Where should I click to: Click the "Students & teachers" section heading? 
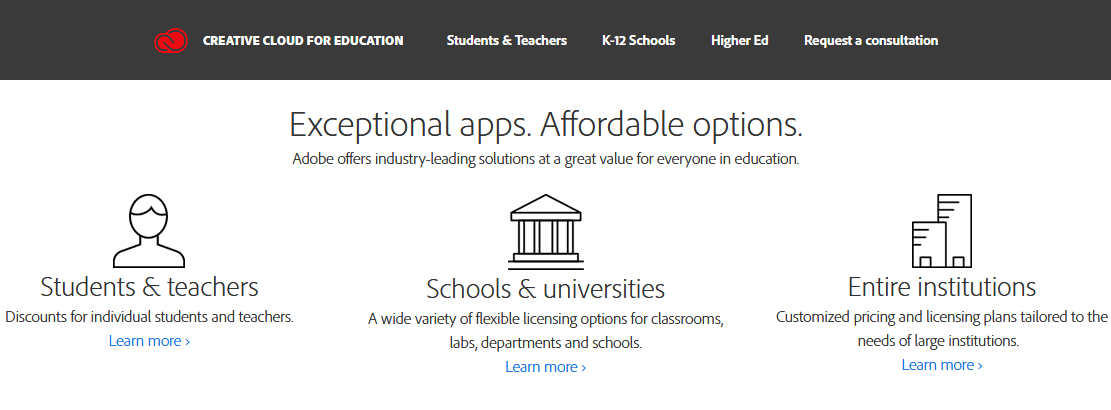coord(149,287)
